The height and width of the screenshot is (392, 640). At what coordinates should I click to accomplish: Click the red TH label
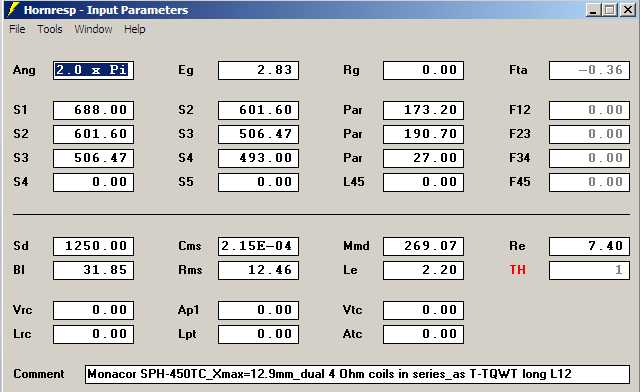518,270
